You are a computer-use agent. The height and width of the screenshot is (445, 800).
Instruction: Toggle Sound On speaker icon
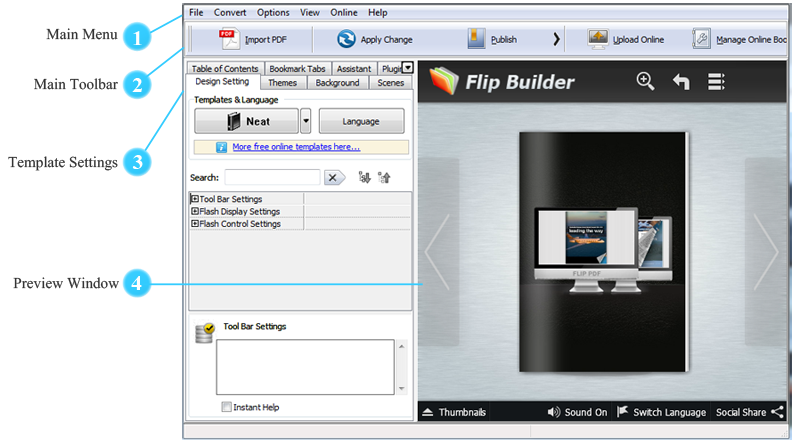[x=554, y=412]
